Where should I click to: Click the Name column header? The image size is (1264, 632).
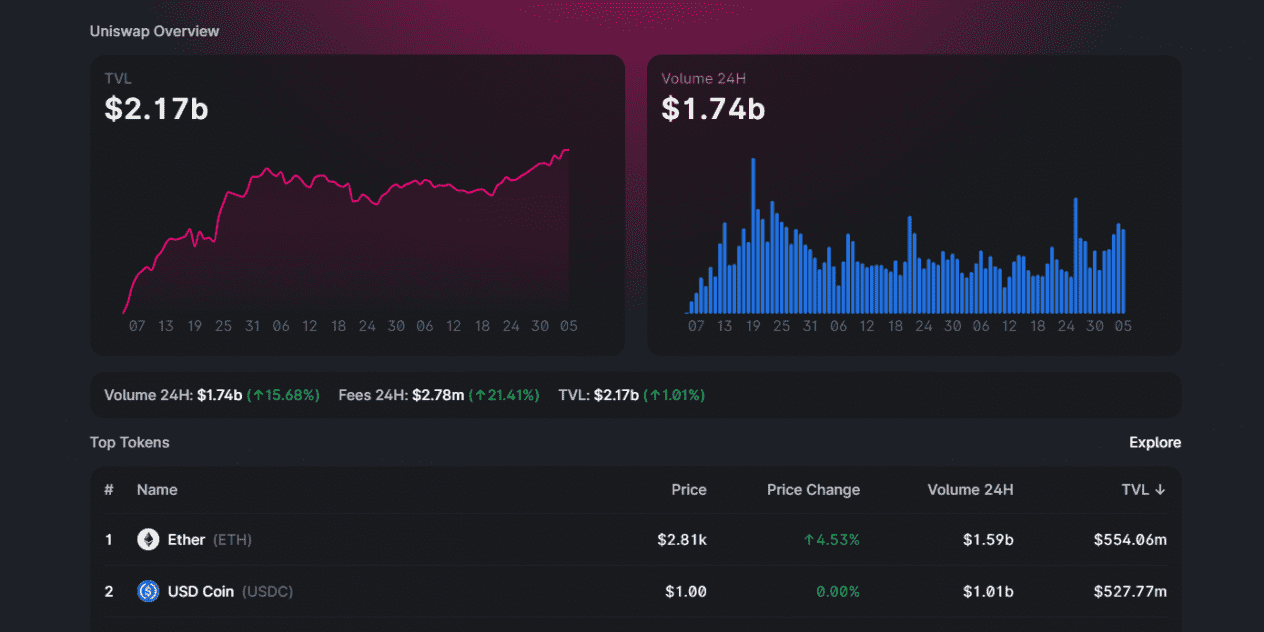pos(157,490)
